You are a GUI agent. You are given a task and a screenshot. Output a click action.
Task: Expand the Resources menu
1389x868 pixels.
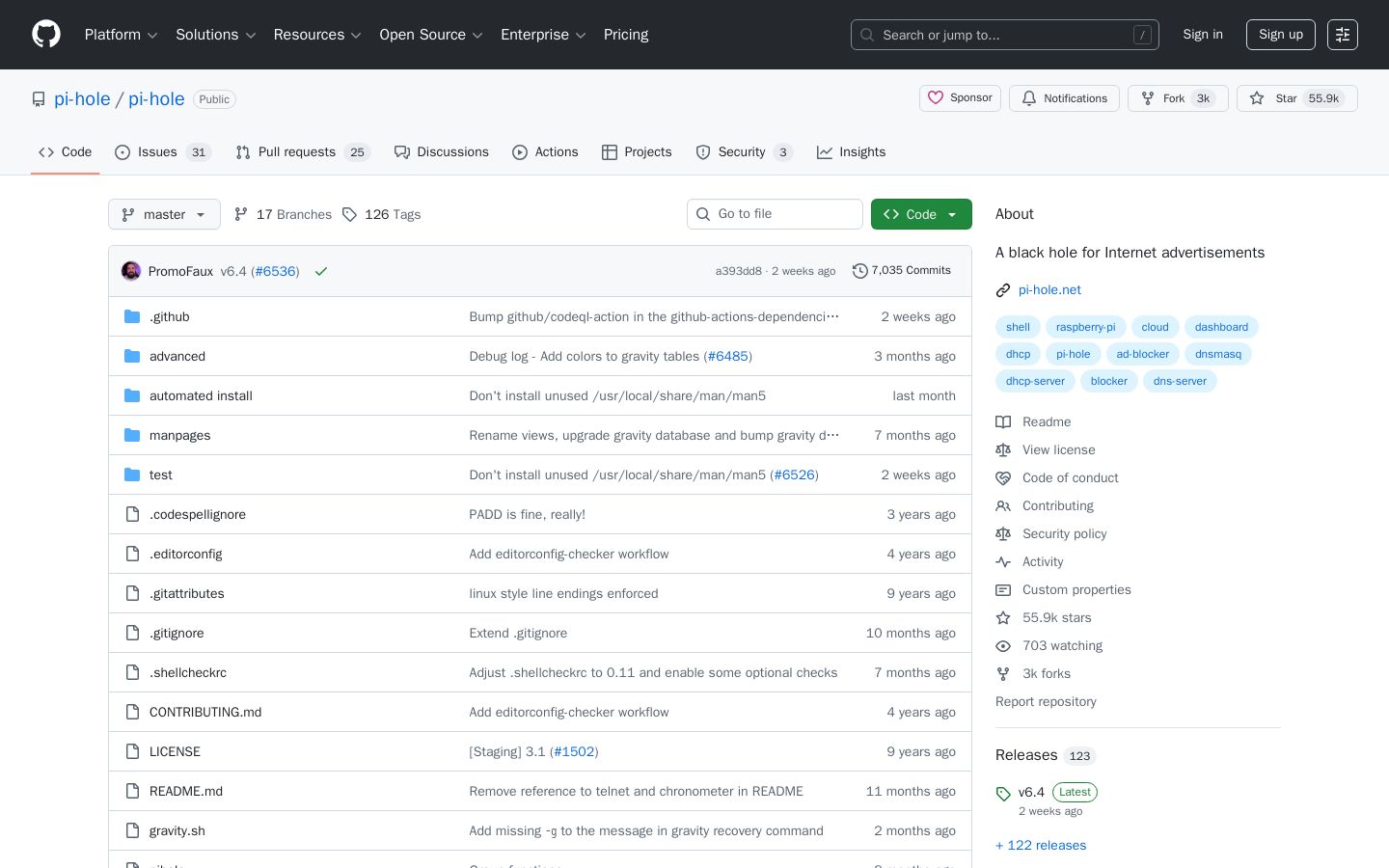click(317, 35)
